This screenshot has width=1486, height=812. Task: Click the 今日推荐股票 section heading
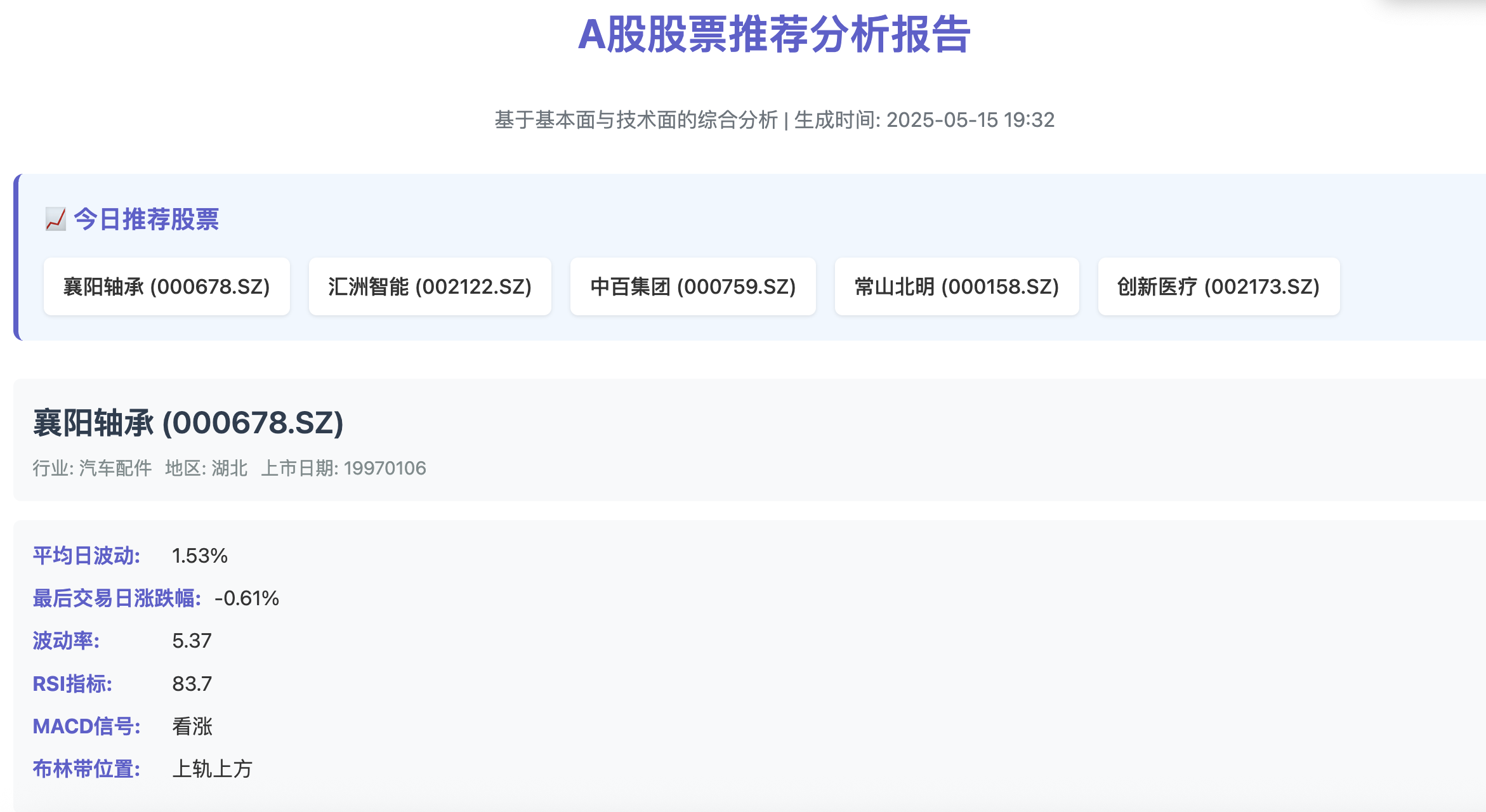coord(146,219)
